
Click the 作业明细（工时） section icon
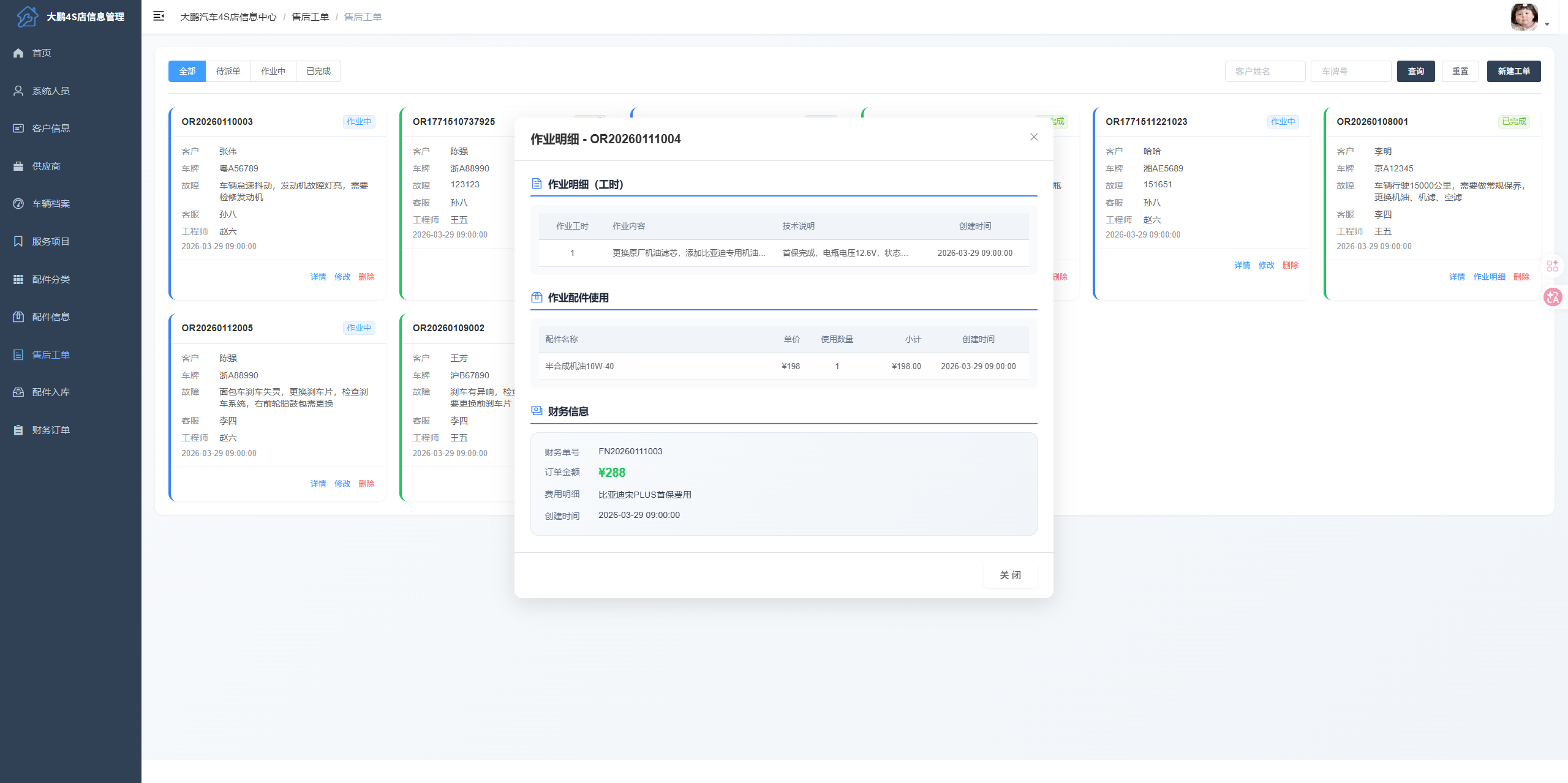coord(537,184)
